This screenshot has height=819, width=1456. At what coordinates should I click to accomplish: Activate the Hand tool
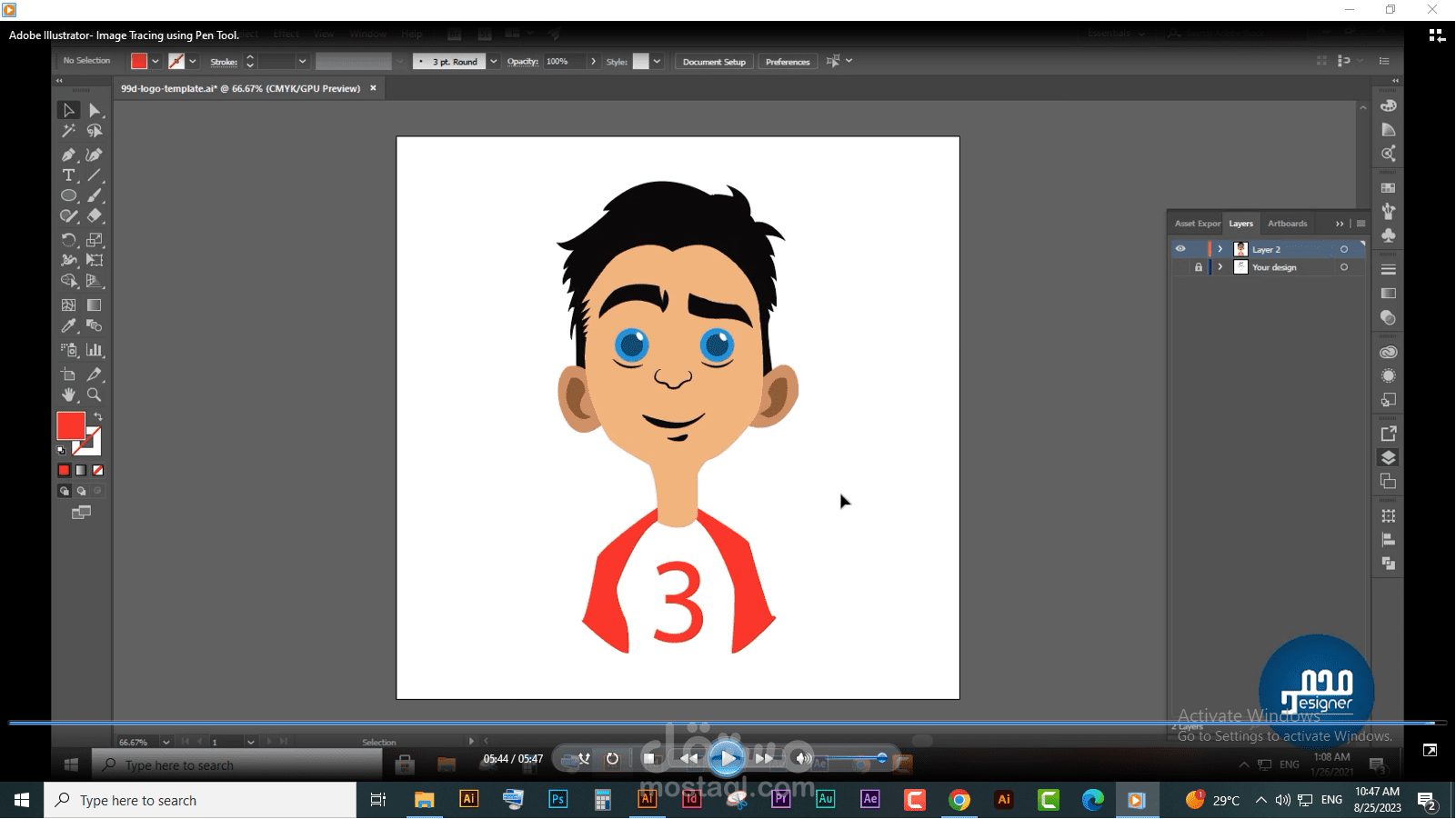click(x=68, y=395)
